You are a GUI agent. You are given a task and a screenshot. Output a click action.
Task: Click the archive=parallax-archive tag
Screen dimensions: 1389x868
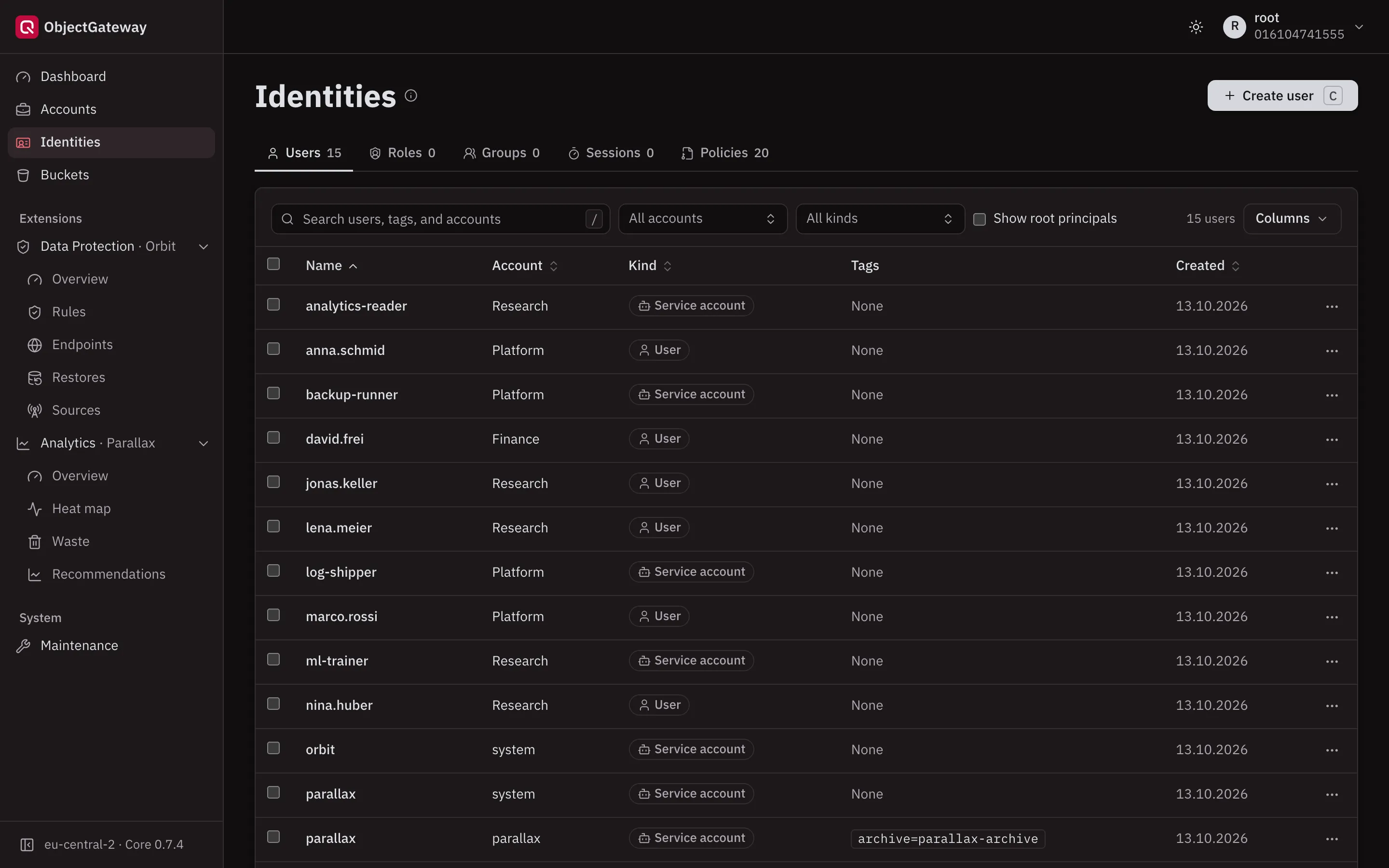point(948,839)
